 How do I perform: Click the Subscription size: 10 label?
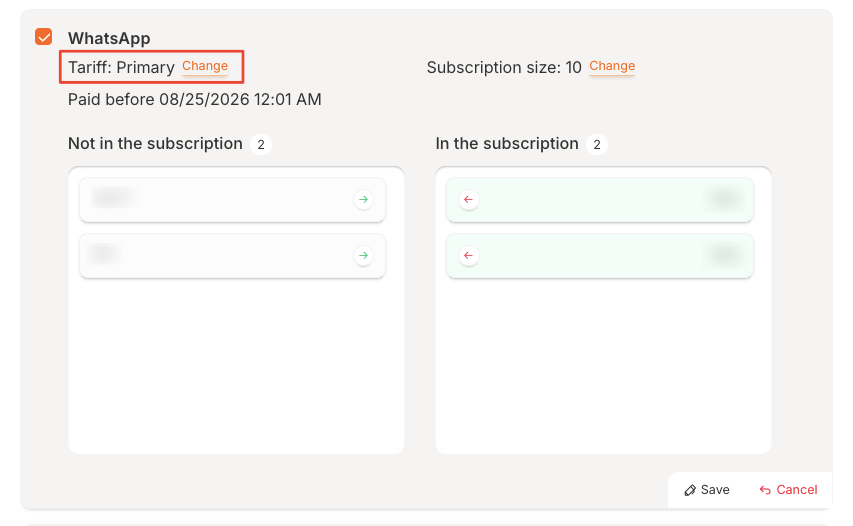click(503, 67)
